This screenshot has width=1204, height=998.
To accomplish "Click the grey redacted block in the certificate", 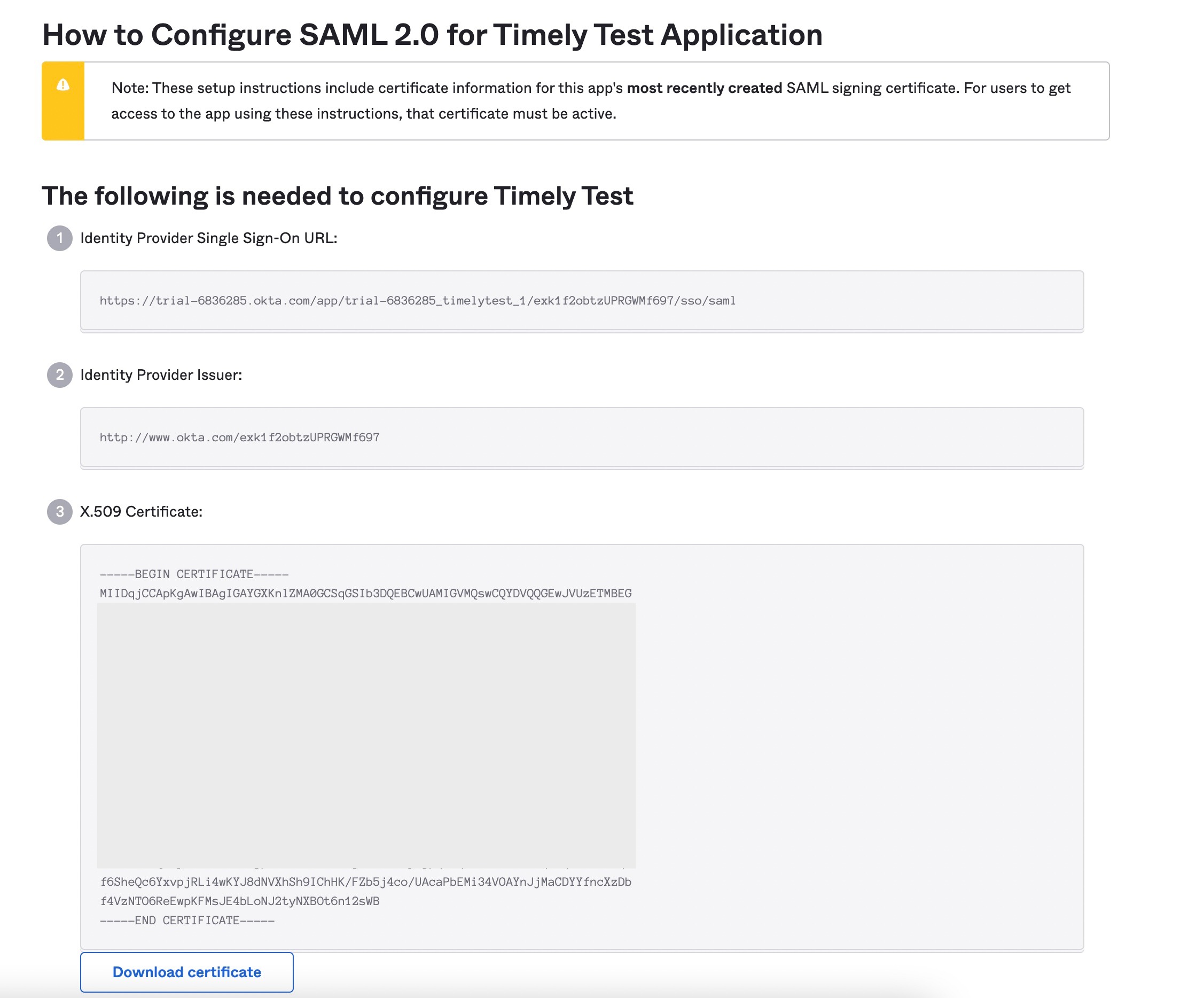I will pos(366,735).
